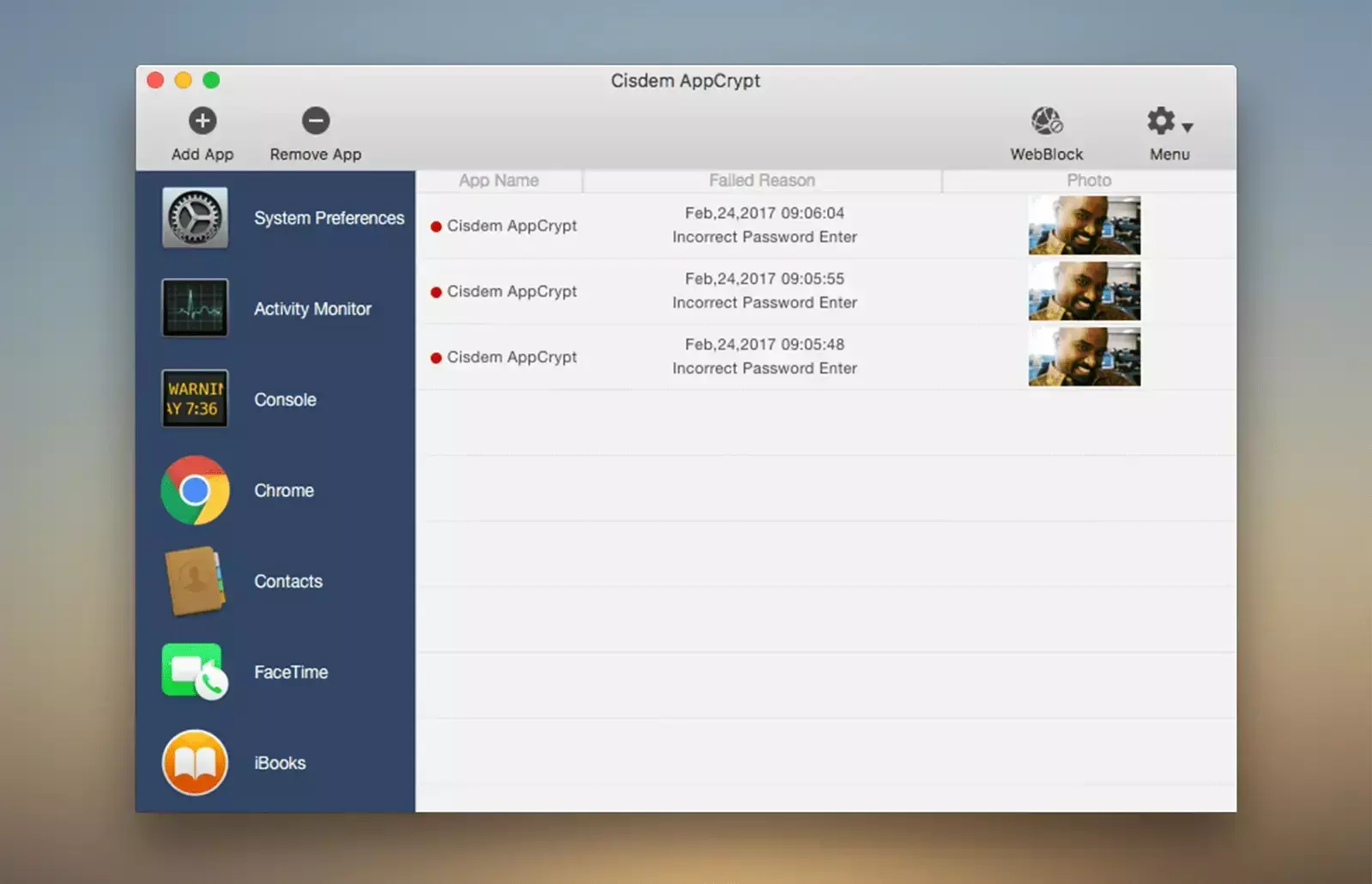Pick the Contacts address book icon
Screen dimensions: 1372x884
point(195,581)
